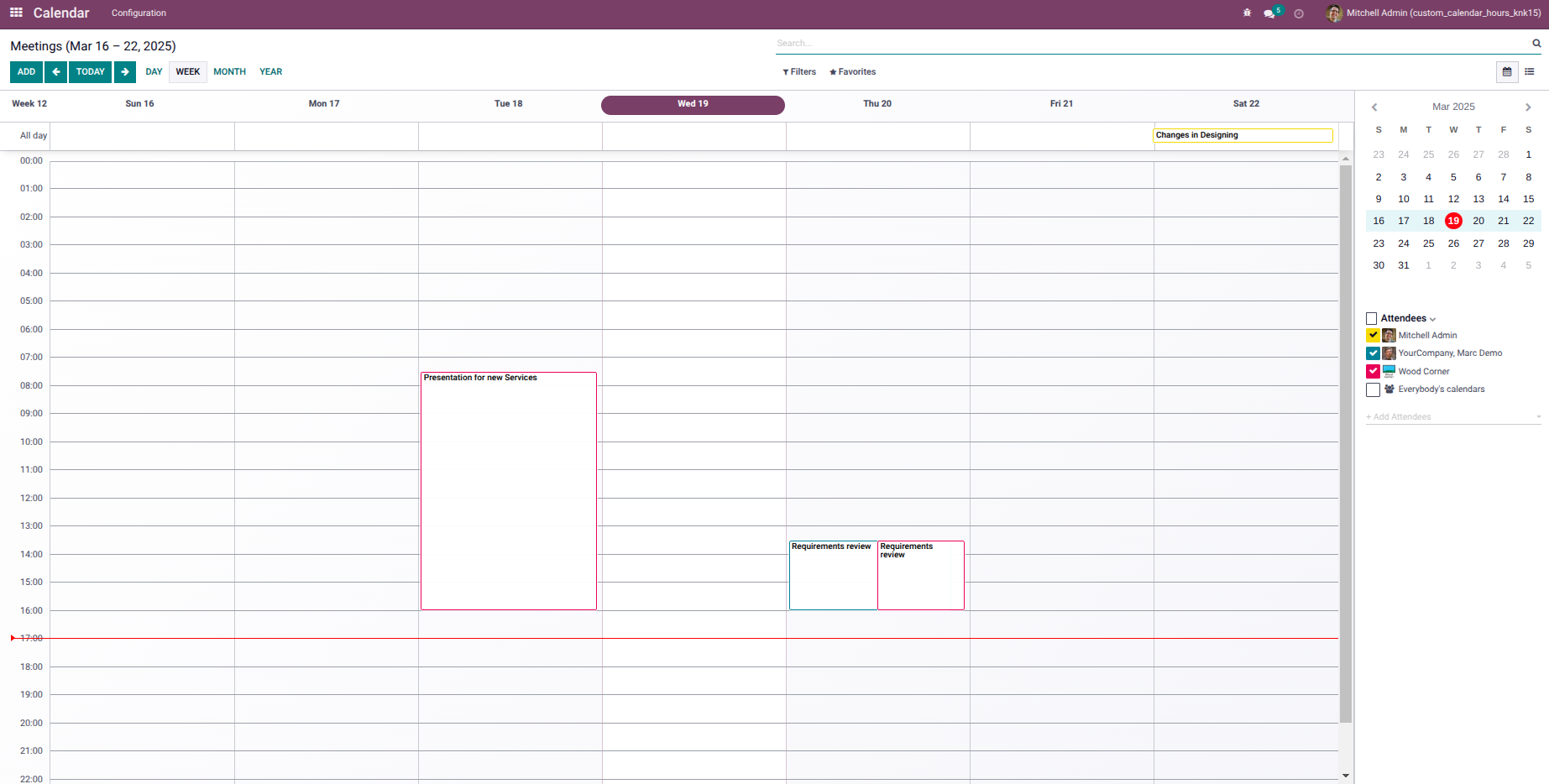Enable Everybody's calendars checkbox

click(1373, 389)
